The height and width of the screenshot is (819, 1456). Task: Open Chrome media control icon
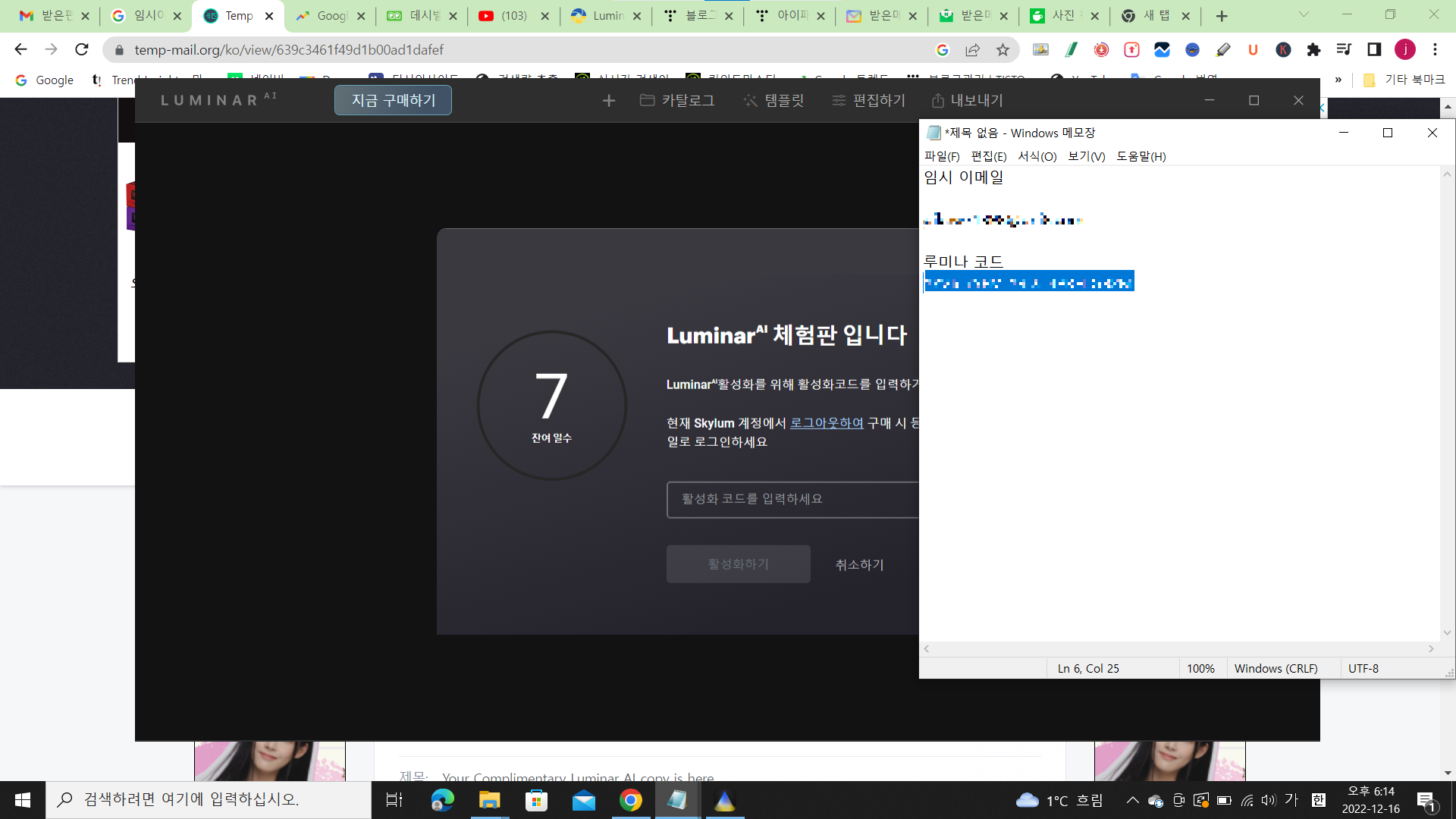(1344, 50)
